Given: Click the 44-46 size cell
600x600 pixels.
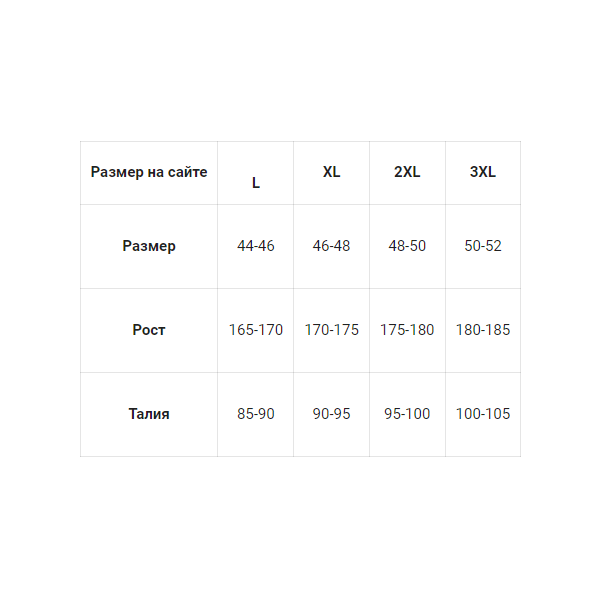Looking at the screenshot, I should click(x=256, y=246).
